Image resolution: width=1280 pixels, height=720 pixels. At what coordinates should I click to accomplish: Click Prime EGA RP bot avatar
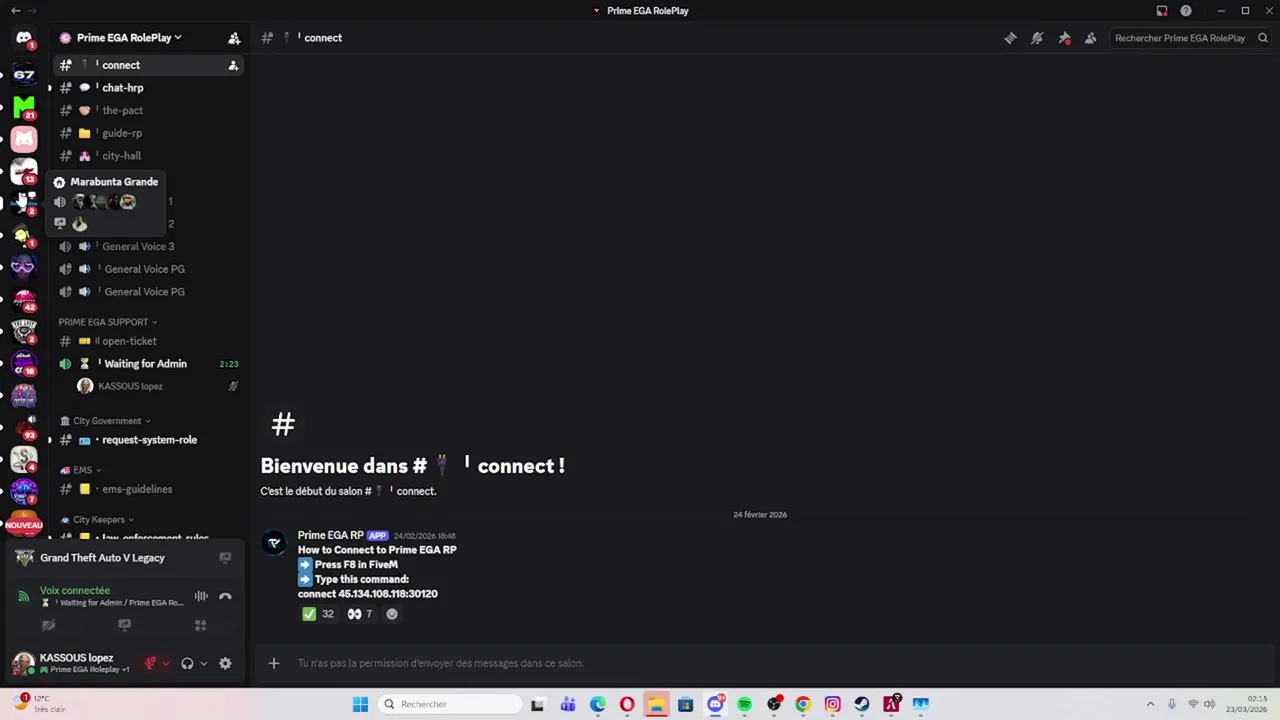pyautogui.click(x=274, y=544)
